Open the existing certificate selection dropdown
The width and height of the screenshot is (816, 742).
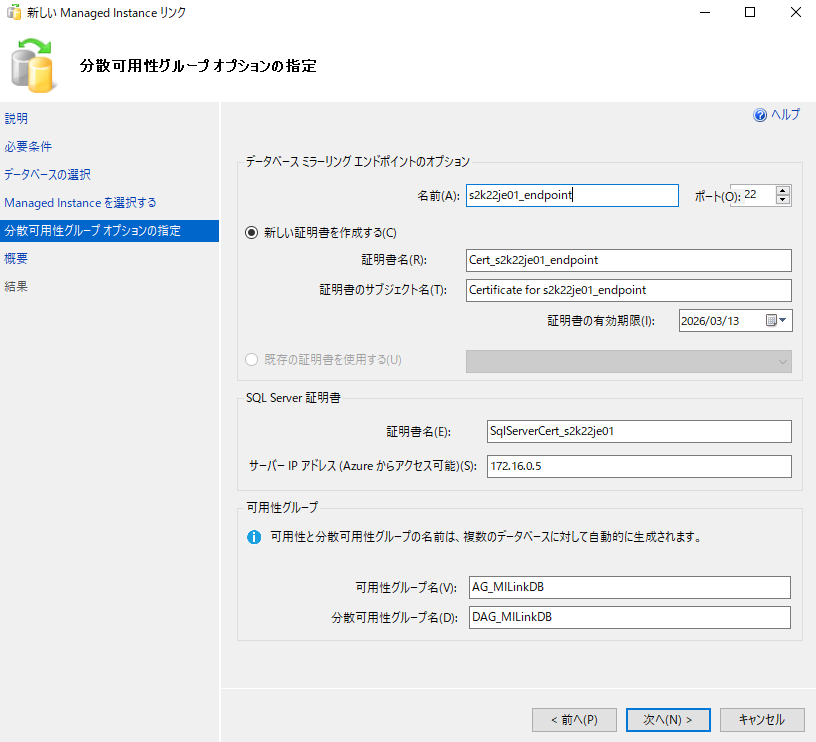coord(781,361)
